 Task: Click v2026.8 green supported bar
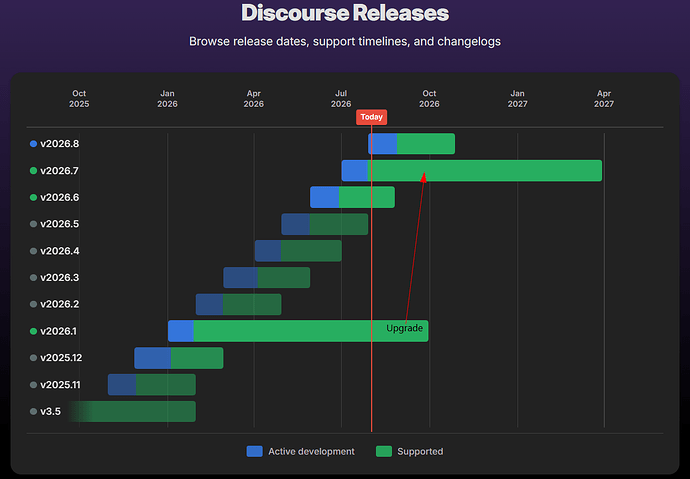pos(426,144)
